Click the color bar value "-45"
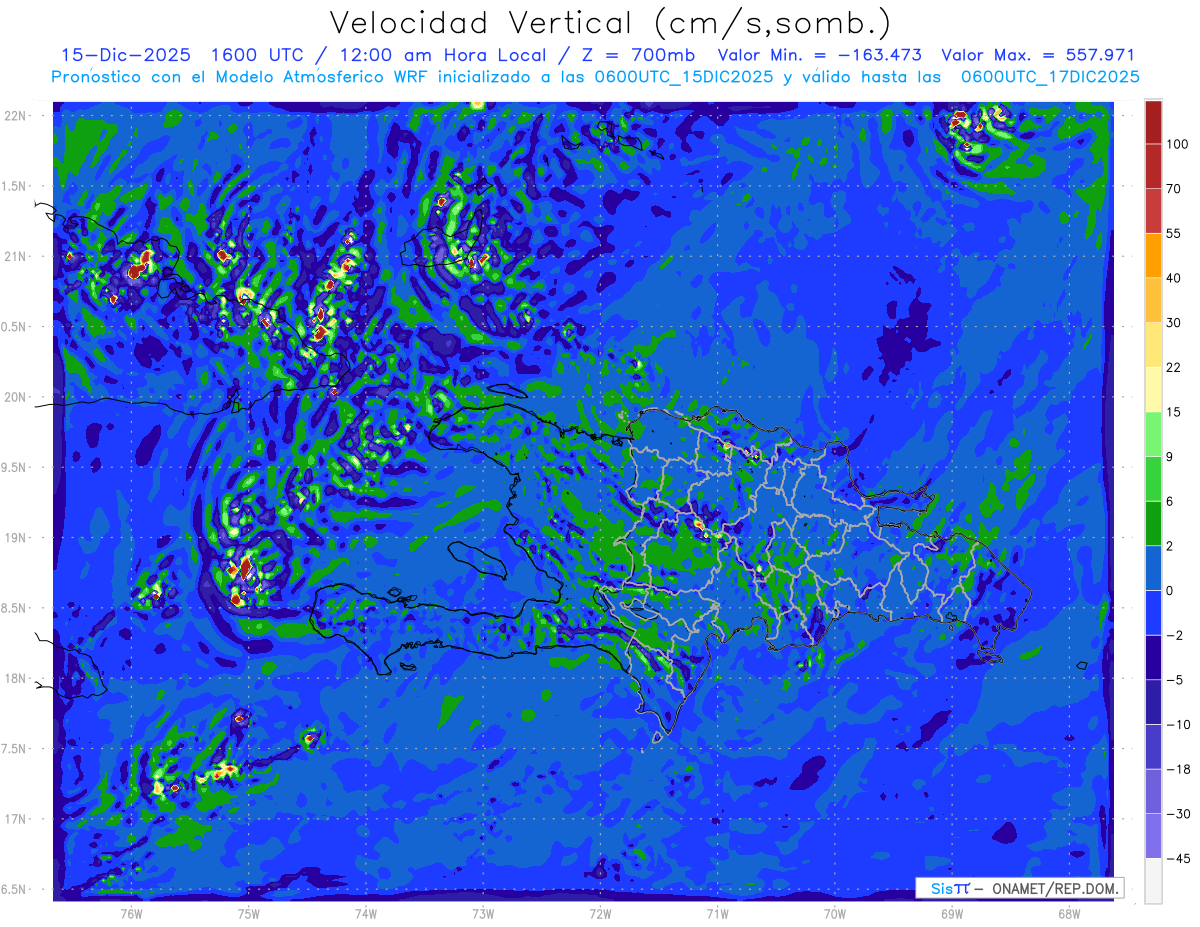 point(1177,858)
